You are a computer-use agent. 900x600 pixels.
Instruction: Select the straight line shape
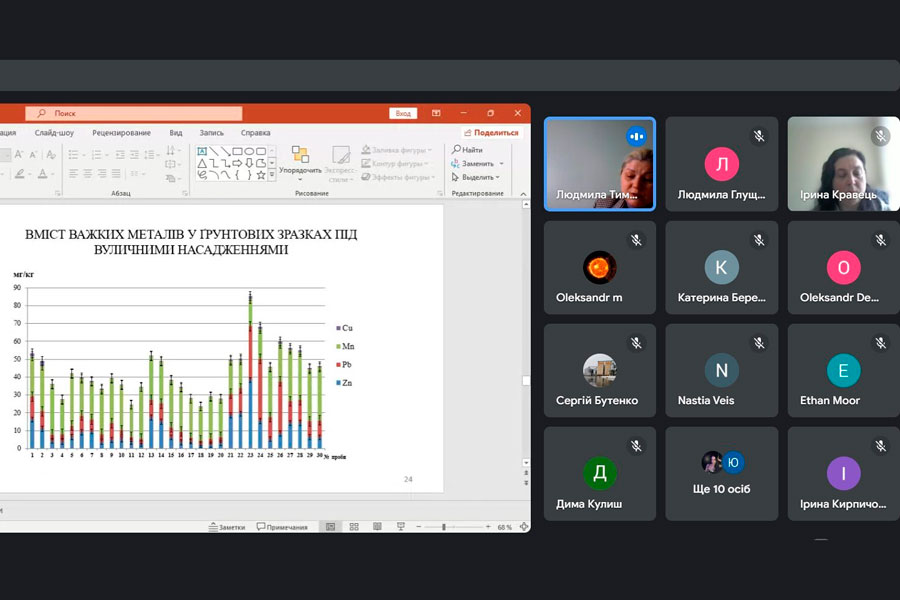[214, 151]
